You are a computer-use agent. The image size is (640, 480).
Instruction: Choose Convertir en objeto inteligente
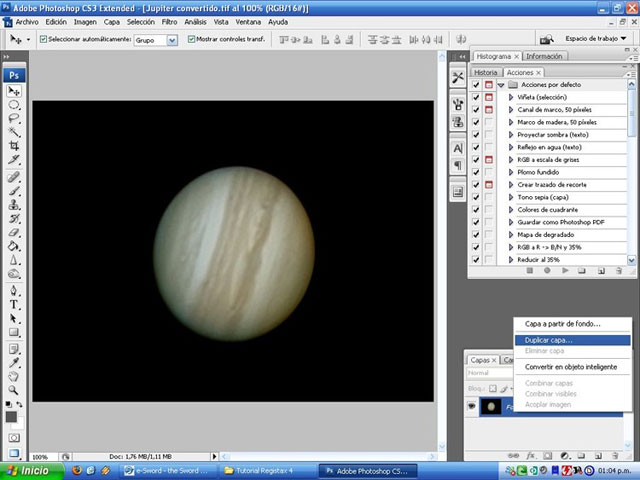(x=572, y=367)
